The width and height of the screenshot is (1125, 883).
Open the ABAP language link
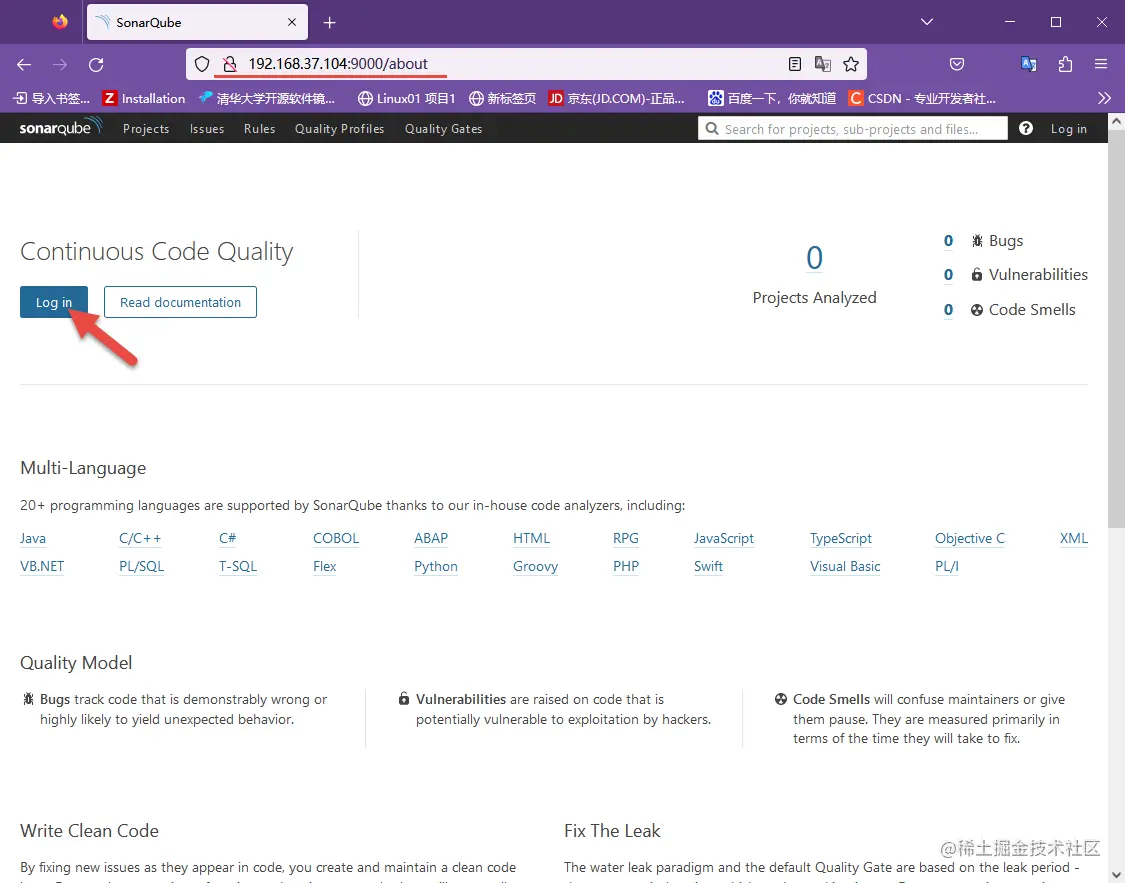430,539
